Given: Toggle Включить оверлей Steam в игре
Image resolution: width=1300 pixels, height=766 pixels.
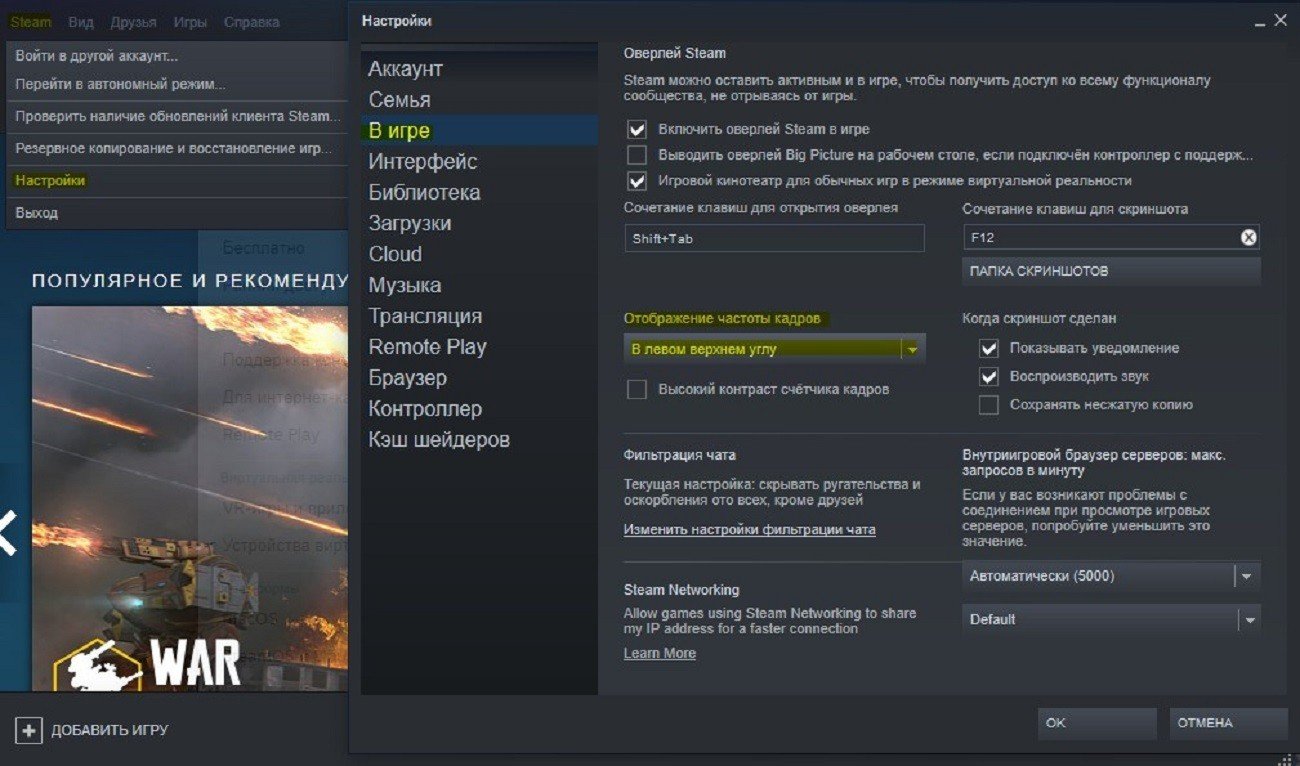Looking at the screenshot, I should (x=637, y=129).
